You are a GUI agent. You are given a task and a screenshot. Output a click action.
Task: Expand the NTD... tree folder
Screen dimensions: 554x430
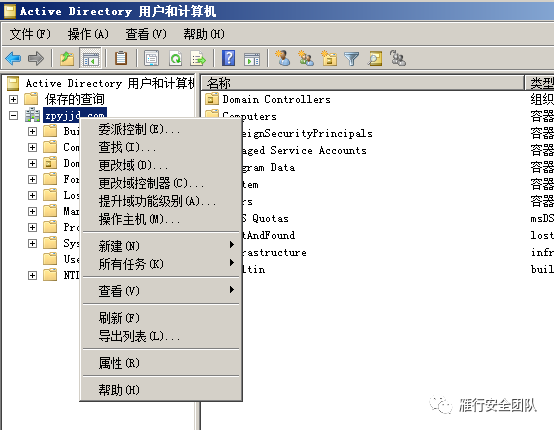pyautogui.click(x=32, y=275)
